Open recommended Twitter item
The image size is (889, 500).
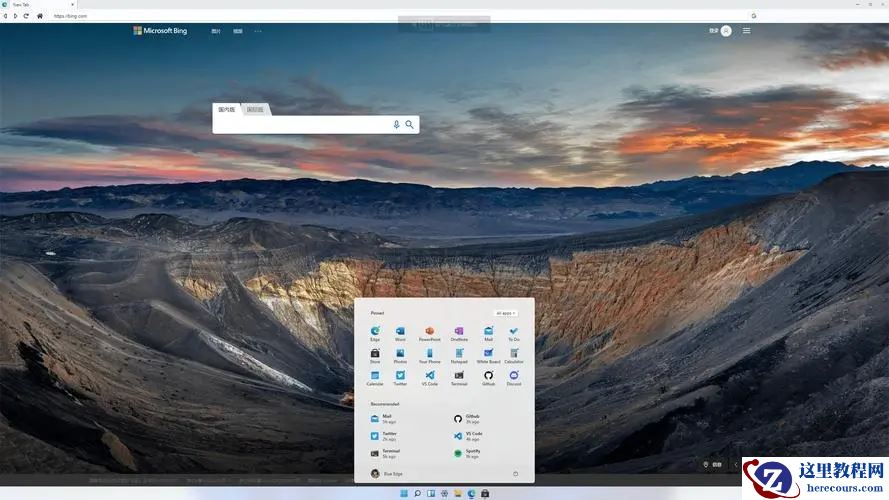pyautogui.click(x=384, y=436)
